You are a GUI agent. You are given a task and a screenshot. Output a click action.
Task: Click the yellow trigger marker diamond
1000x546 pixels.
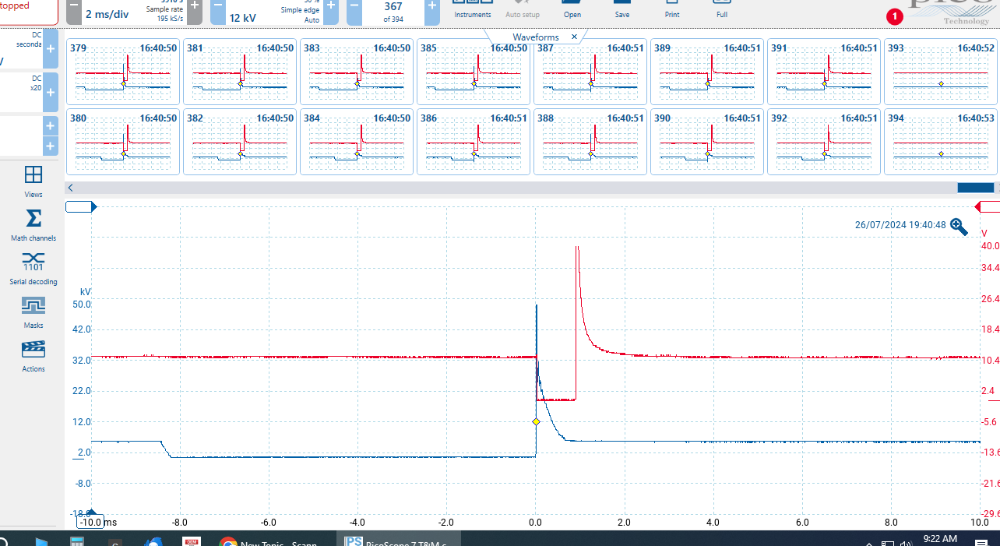(x=536, y=422)
